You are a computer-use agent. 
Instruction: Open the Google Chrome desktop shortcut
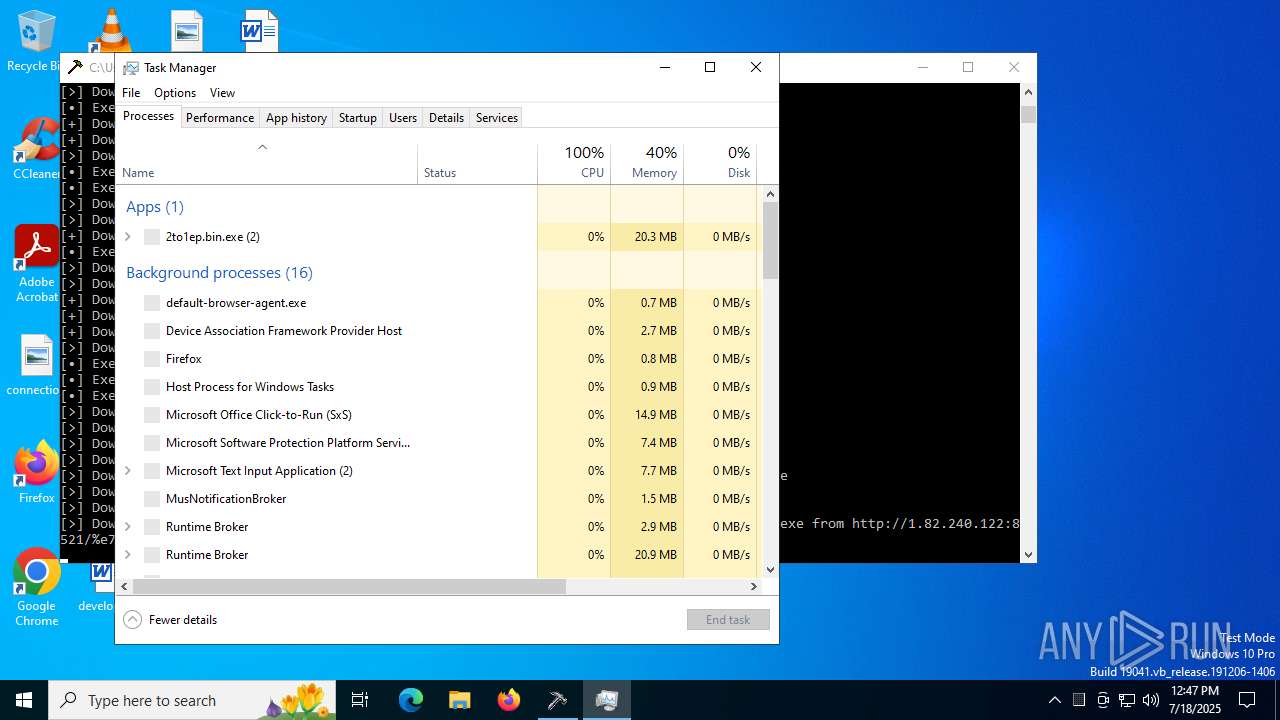pos(36,588)
